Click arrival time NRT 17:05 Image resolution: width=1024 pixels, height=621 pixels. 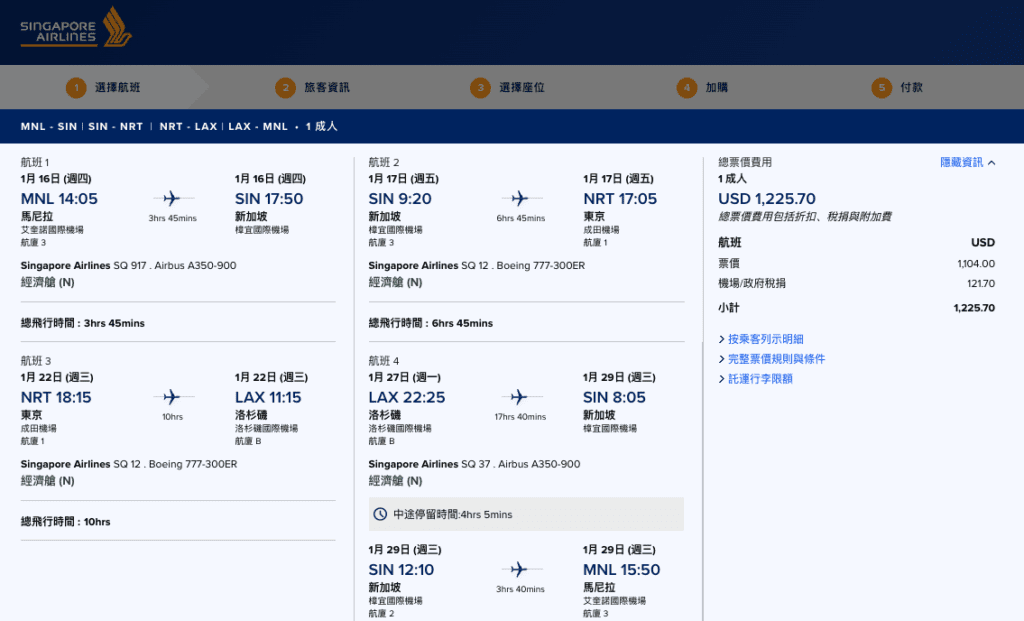point(620,199)
